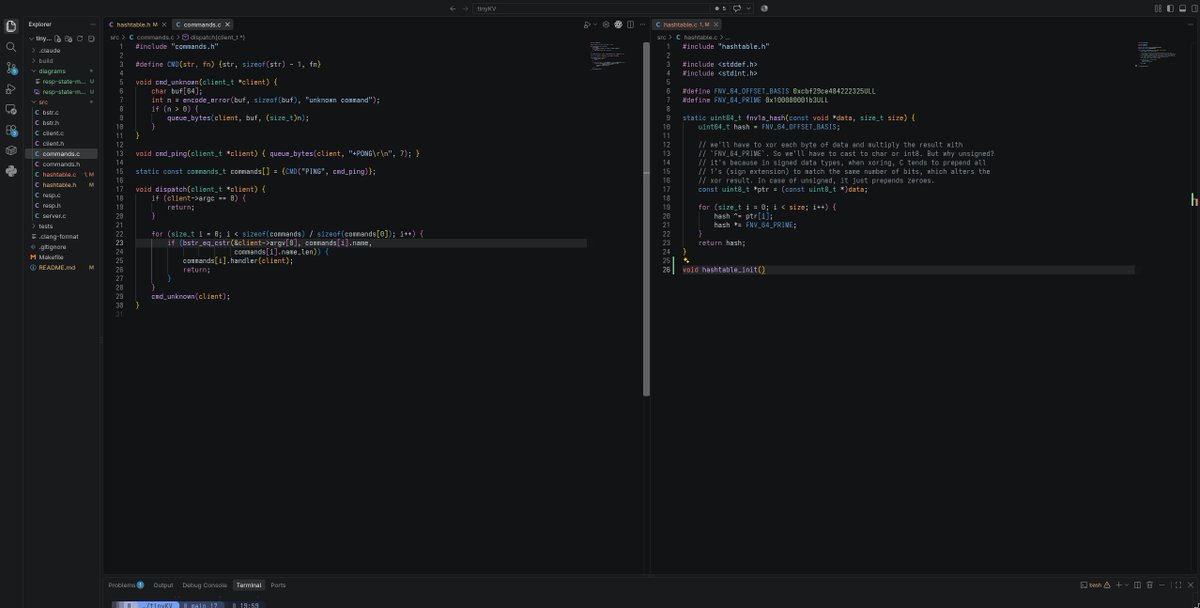Close the commands.c tab
Viewport: 1200px width, 608px height.
[x=227, y=24]
